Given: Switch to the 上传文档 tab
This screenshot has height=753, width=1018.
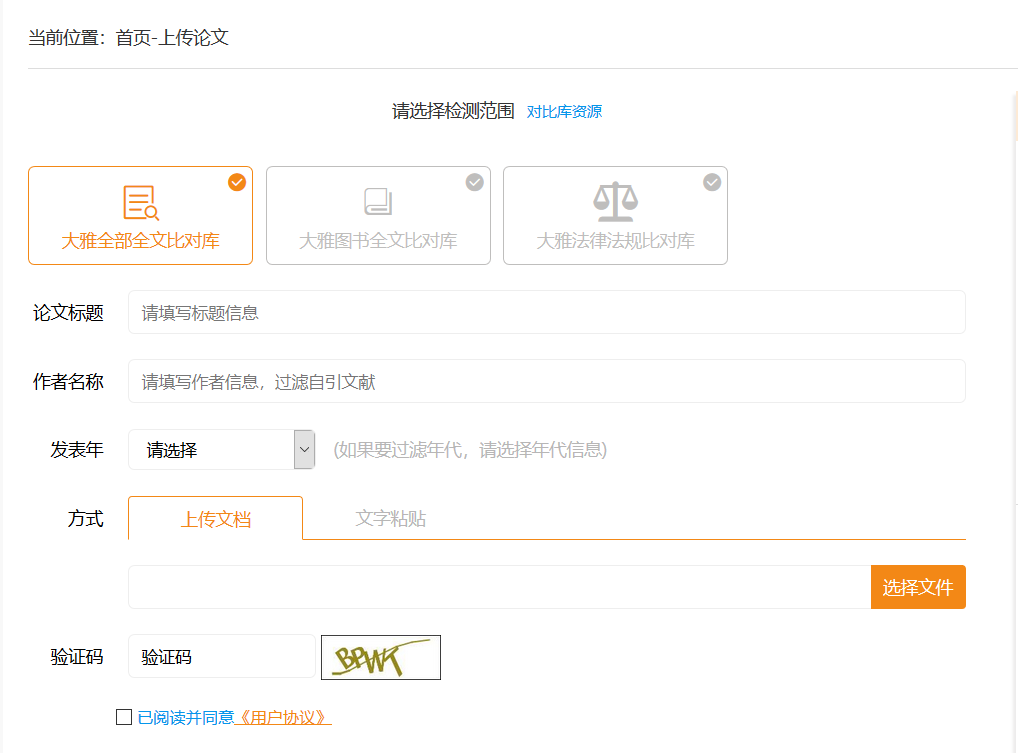Looking at the screenshot, I should [x=215, y=519].
